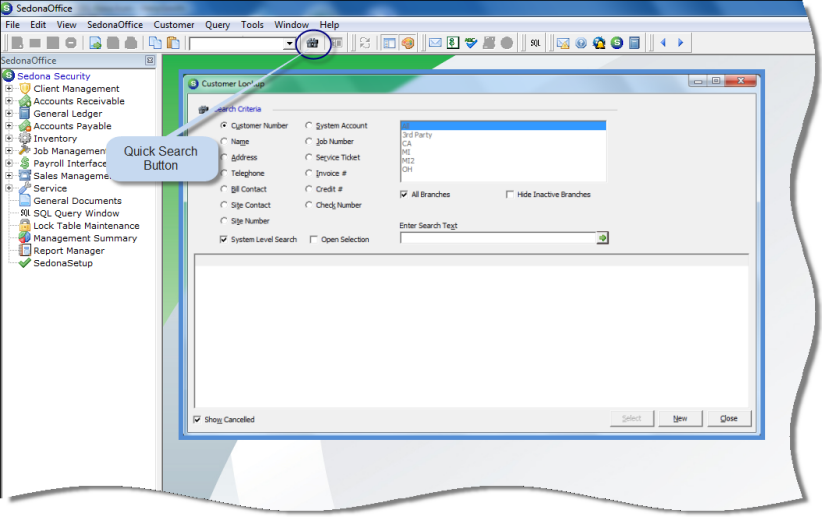Click the Copy icon in the toolbar

[155, 43]
